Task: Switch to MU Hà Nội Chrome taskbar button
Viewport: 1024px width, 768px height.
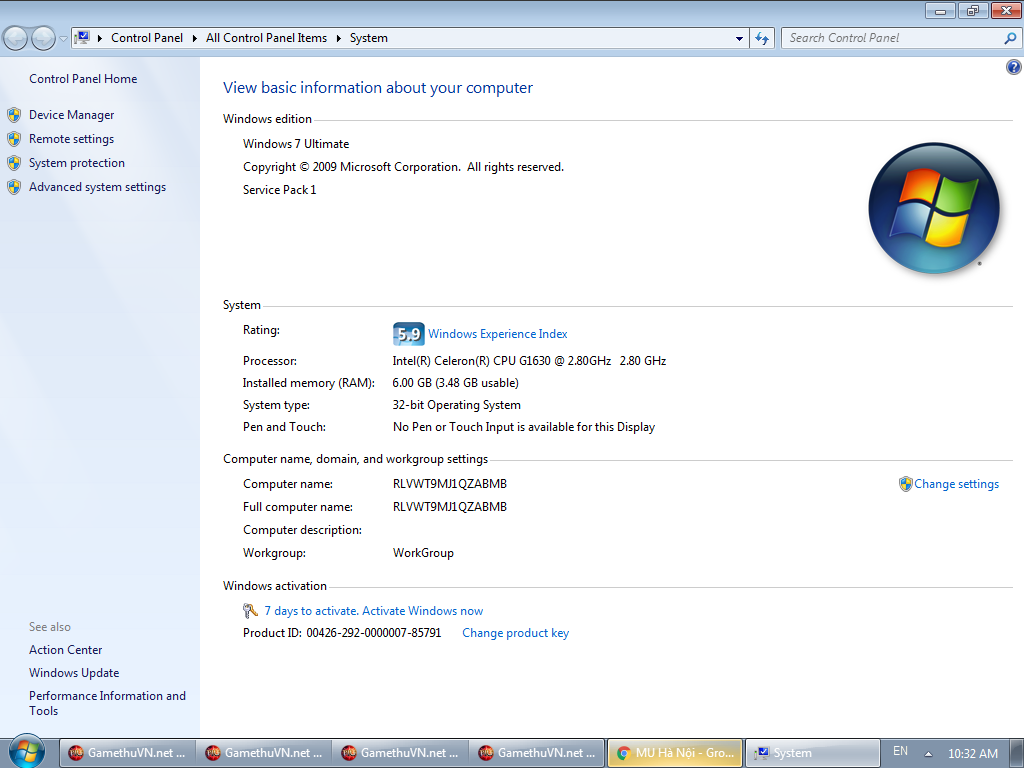Action: coord(675,753)
